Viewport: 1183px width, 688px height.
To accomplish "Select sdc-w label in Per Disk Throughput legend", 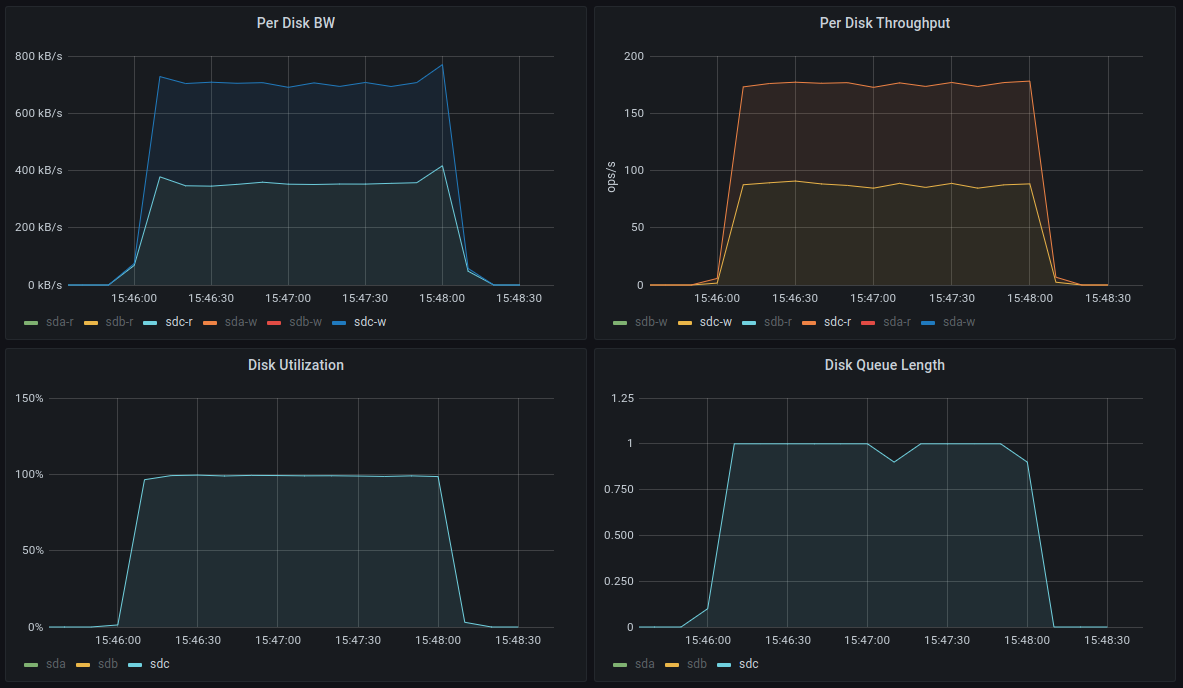I will pos(715,322).
